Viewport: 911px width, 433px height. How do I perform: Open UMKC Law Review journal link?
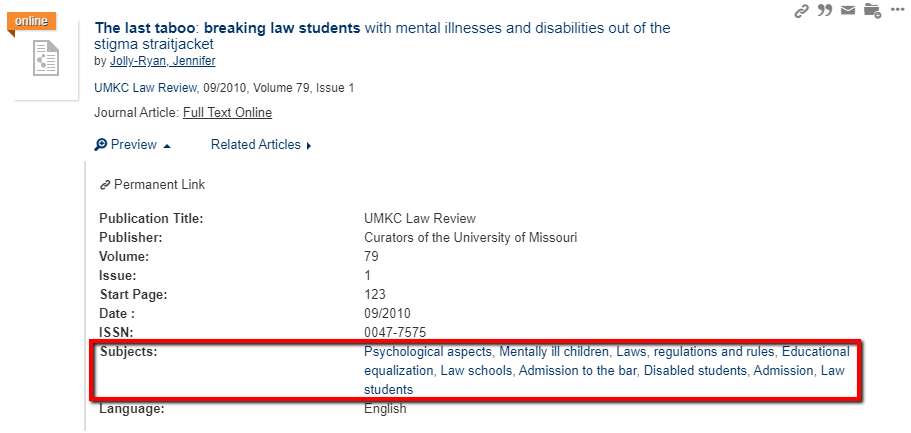coord(145,88)
